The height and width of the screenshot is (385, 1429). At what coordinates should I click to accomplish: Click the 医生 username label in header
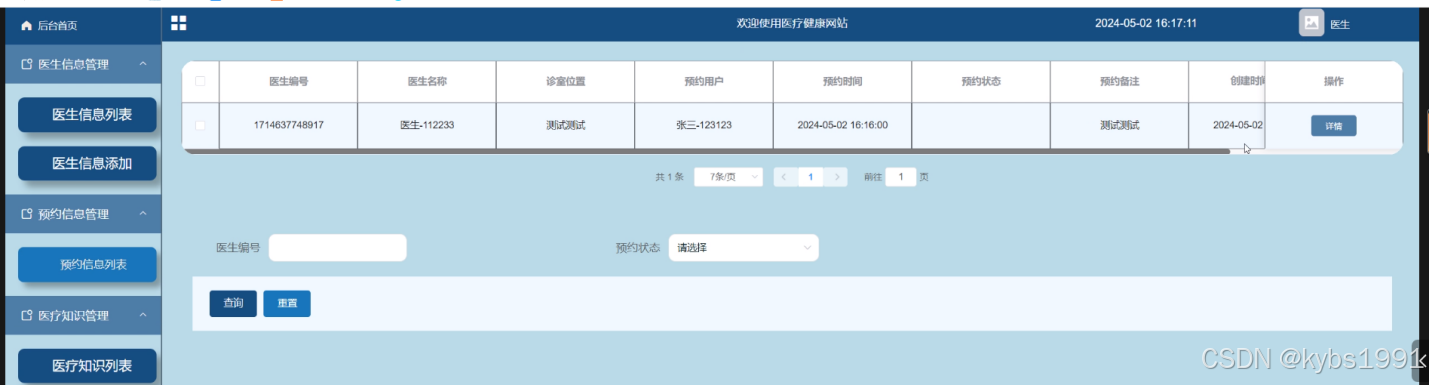(x=1340, y=24)
